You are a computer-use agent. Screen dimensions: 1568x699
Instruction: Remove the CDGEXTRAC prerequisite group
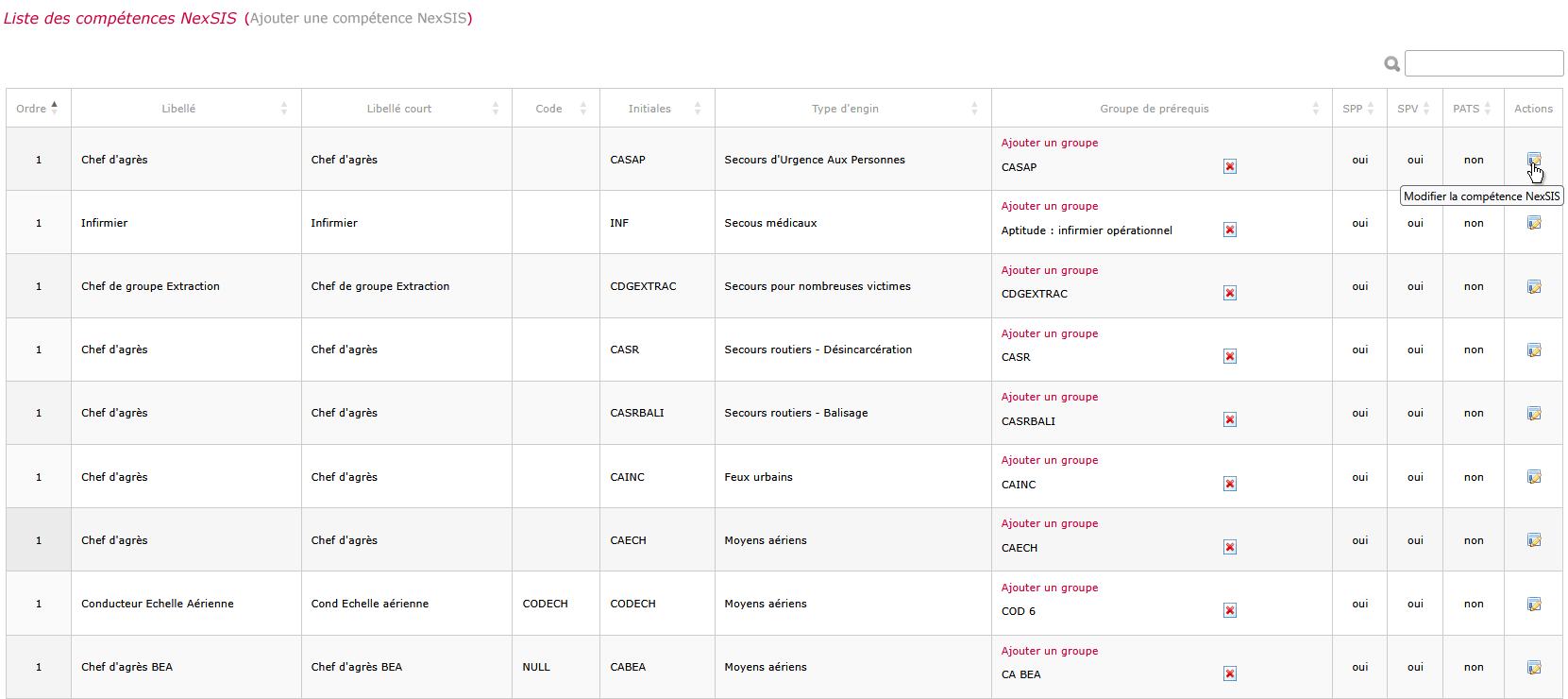(x=1230, y=293)
